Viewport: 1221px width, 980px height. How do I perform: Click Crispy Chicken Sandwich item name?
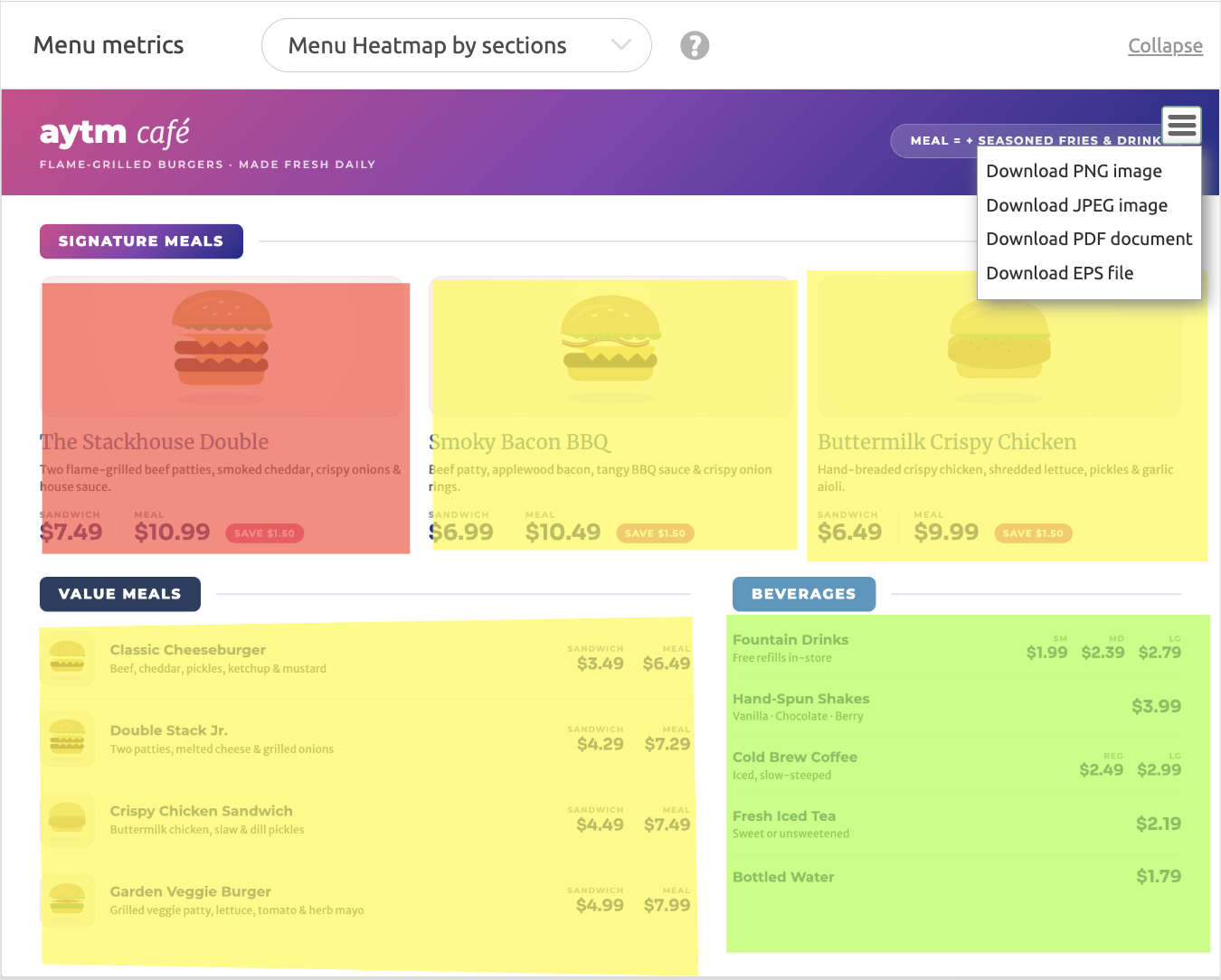[202, 811]
